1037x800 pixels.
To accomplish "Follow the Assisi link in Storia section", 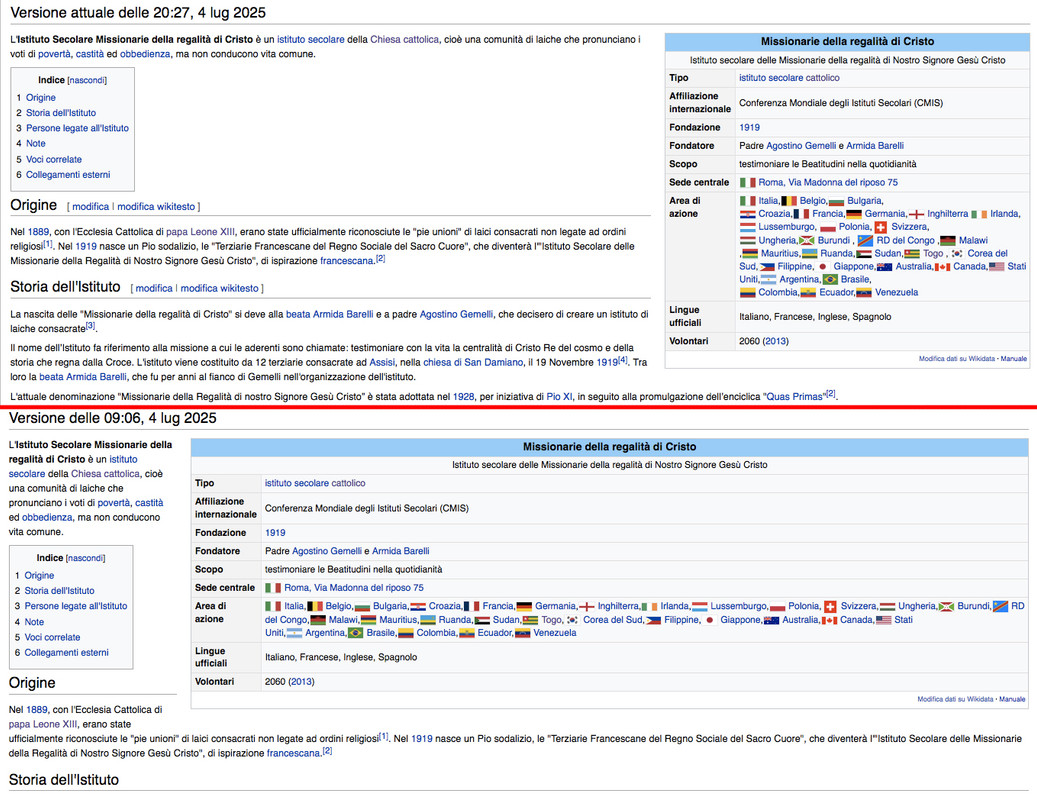I will click(x=382, y=362).
